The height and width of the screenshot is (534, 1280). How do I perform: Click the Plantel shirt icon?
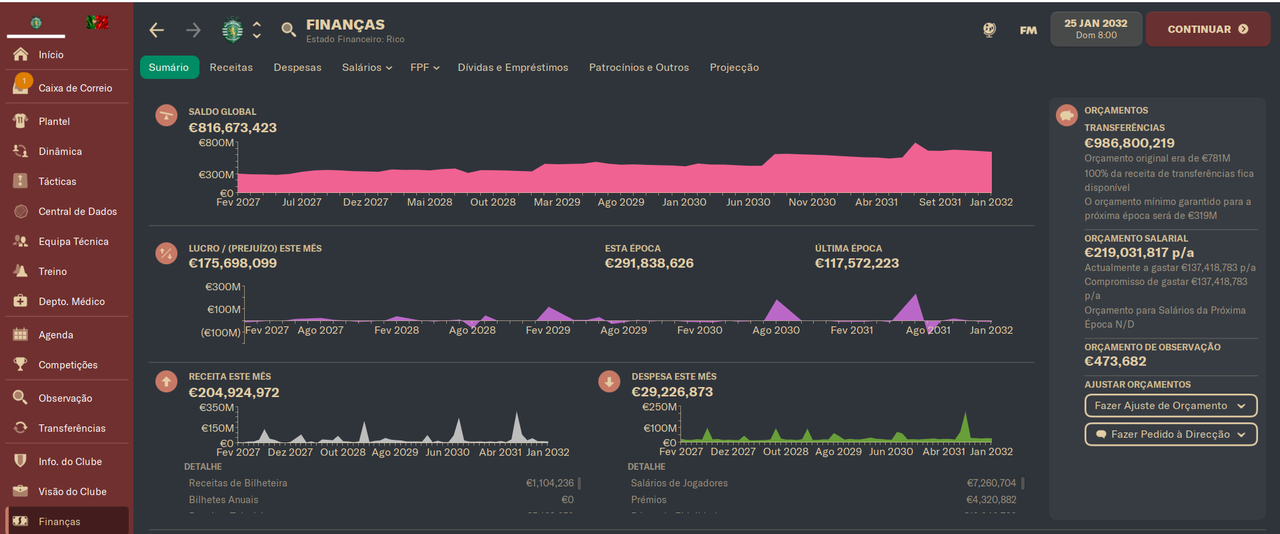(x=20, y=121)
